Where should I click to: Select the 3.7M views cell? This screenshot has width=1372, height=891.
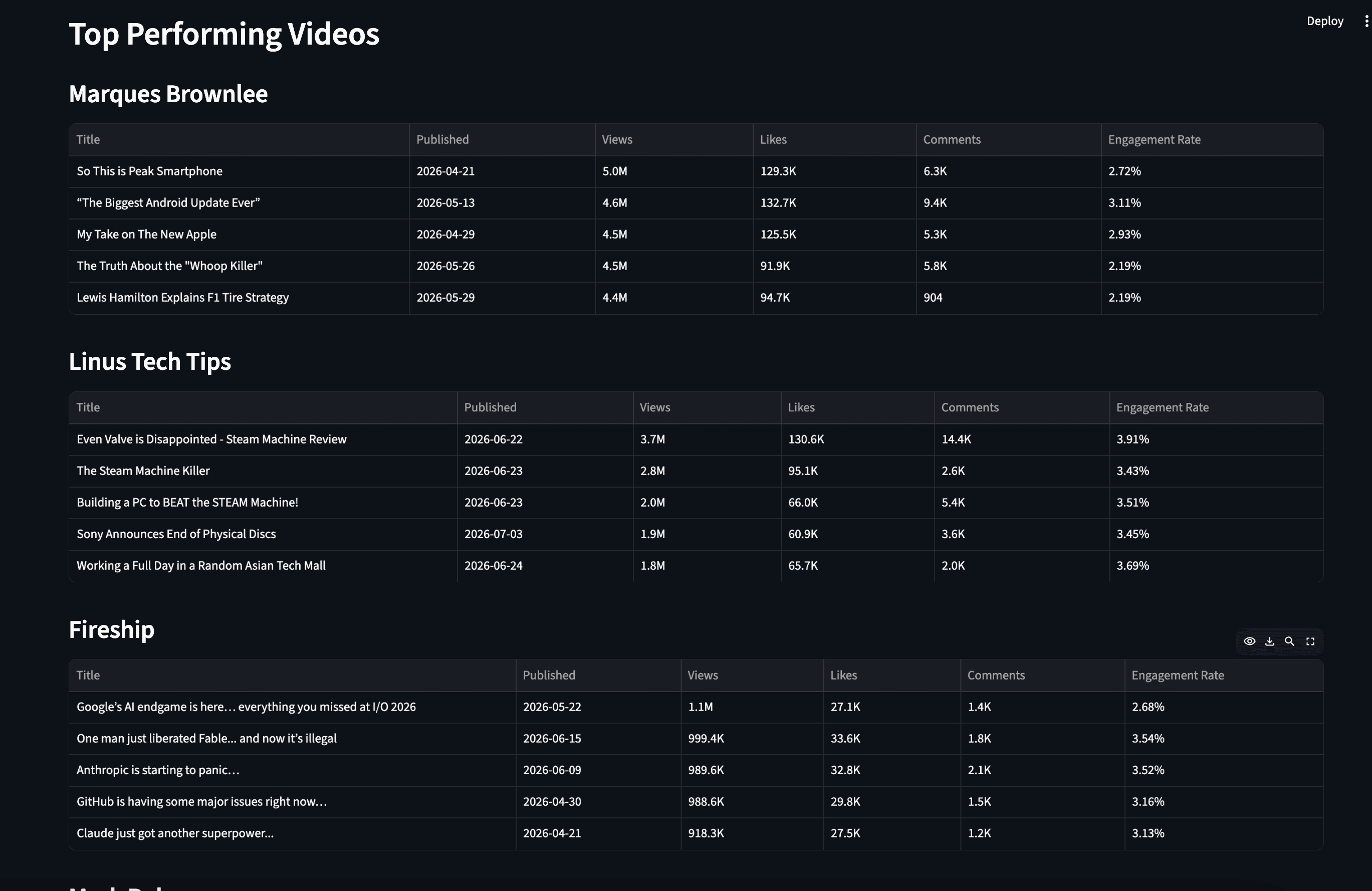pyautogui.click(x=708, y=439)
